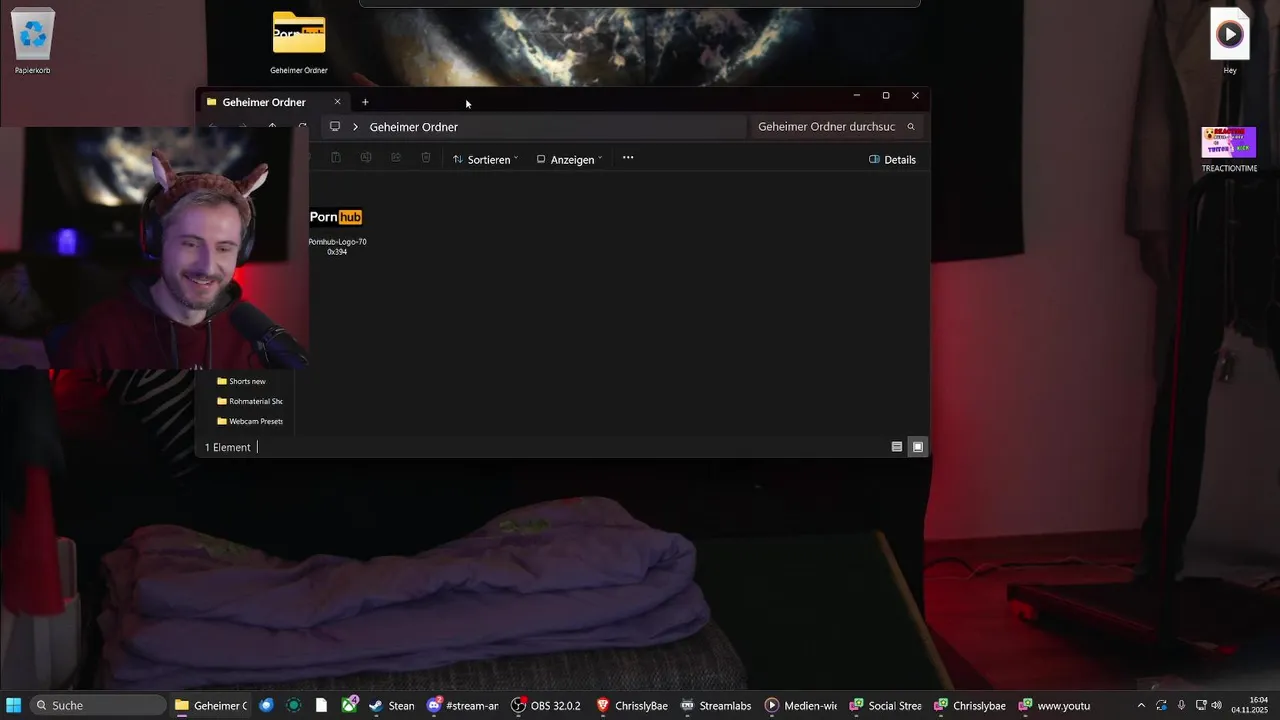Open the Windows Start button
The width and height of the screenshot is (1280, 720).
point(14,705)
